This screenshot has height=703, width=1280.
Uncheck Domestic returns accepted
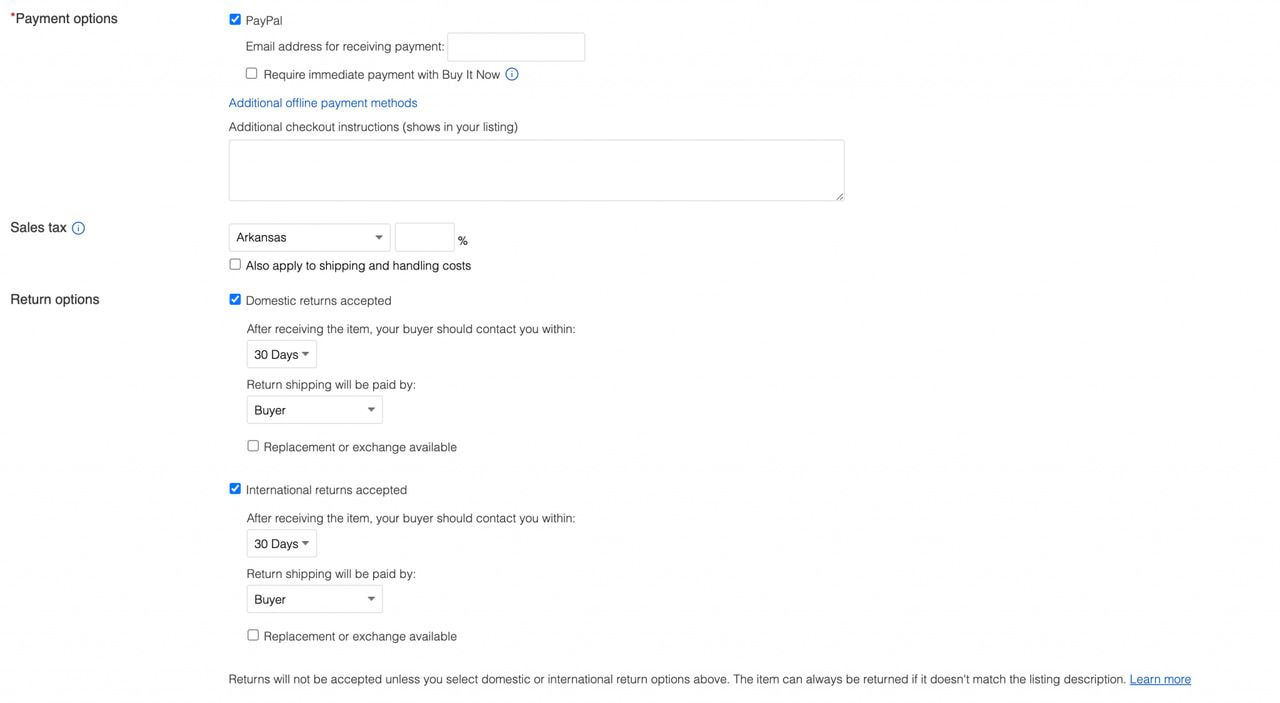[235, 299]
